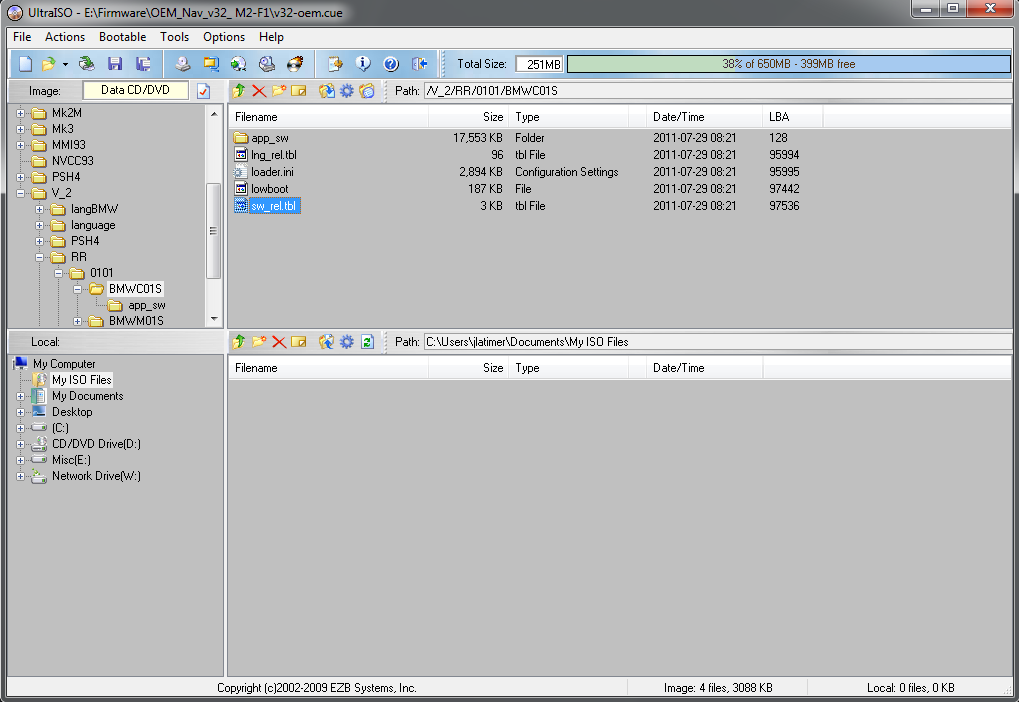
Task: Click the Data CD/DVD image type button
Action: pos(135,90)
